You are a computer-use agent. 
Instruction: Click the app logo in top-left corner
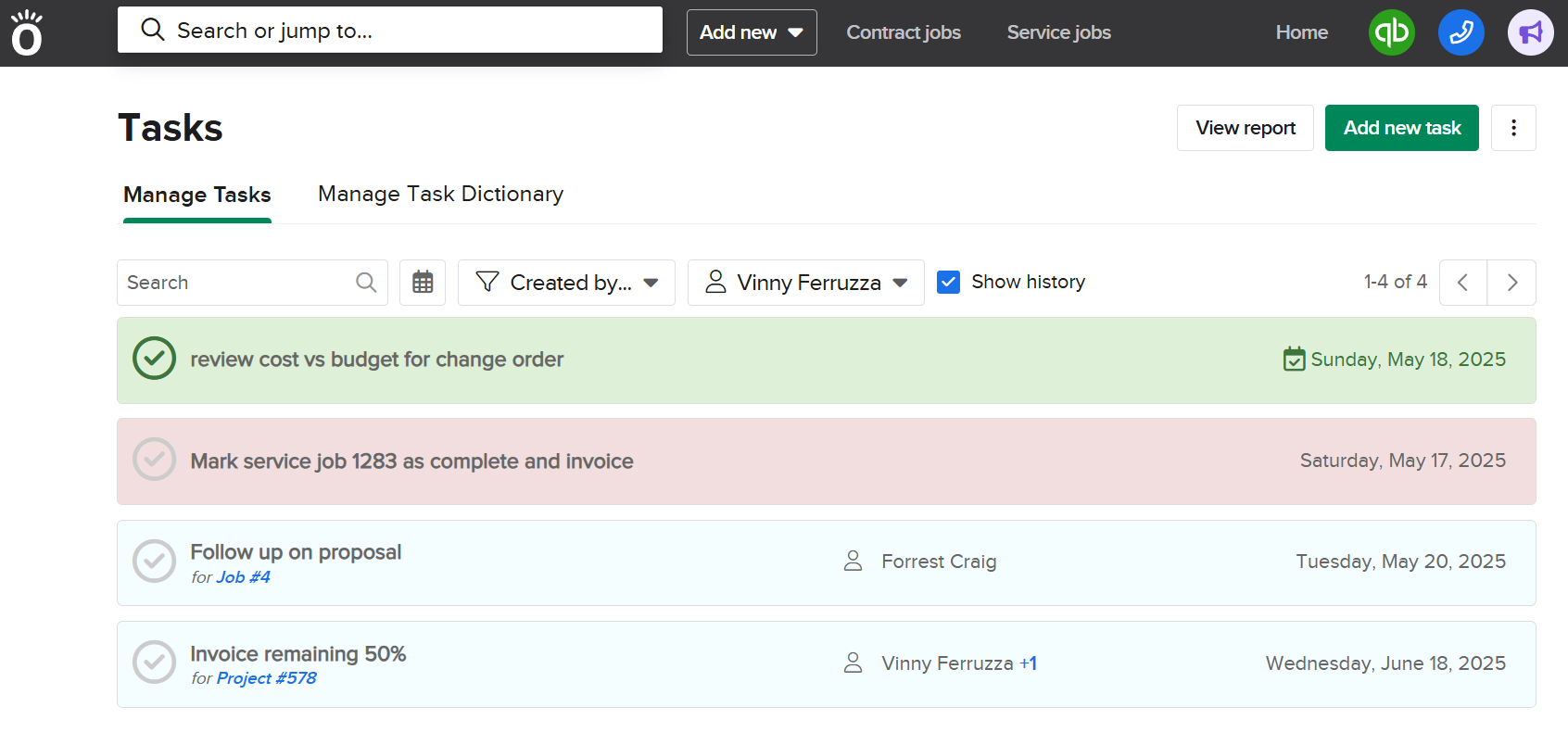27,33
